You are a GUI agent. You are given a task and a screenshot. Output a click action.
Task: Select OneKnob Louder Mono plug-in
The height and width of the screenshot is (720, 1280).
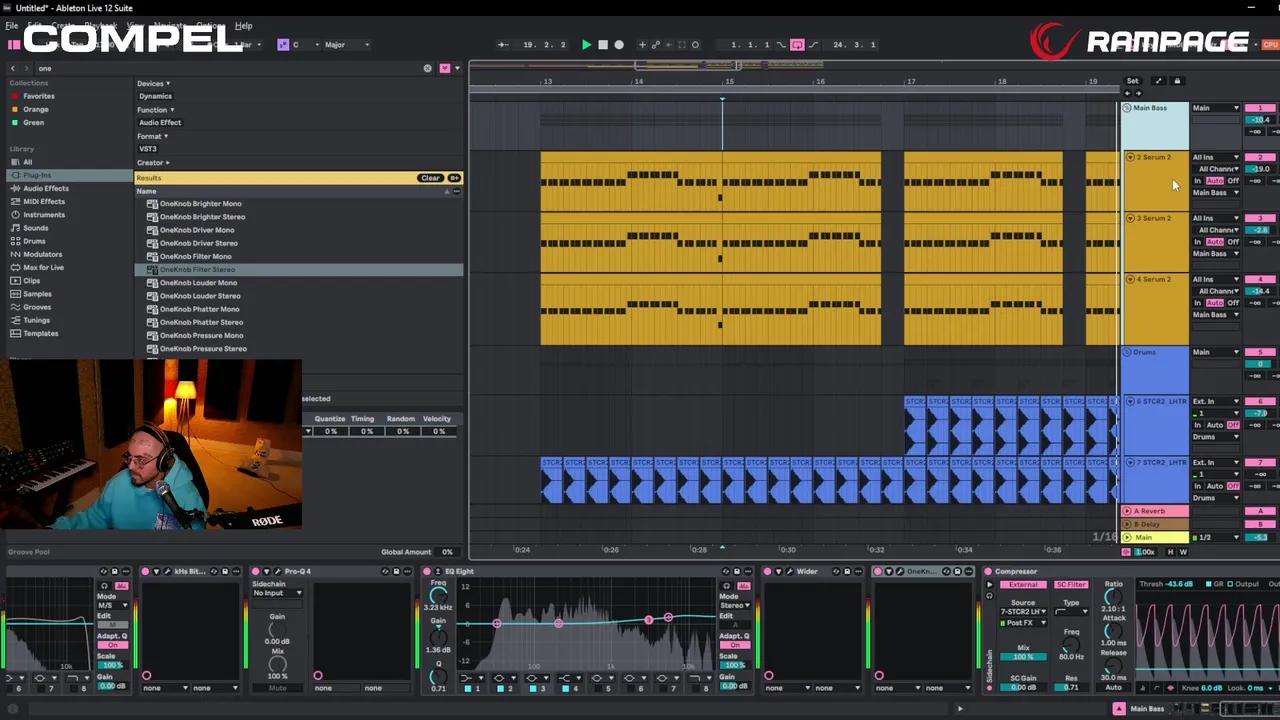(198, 283)
